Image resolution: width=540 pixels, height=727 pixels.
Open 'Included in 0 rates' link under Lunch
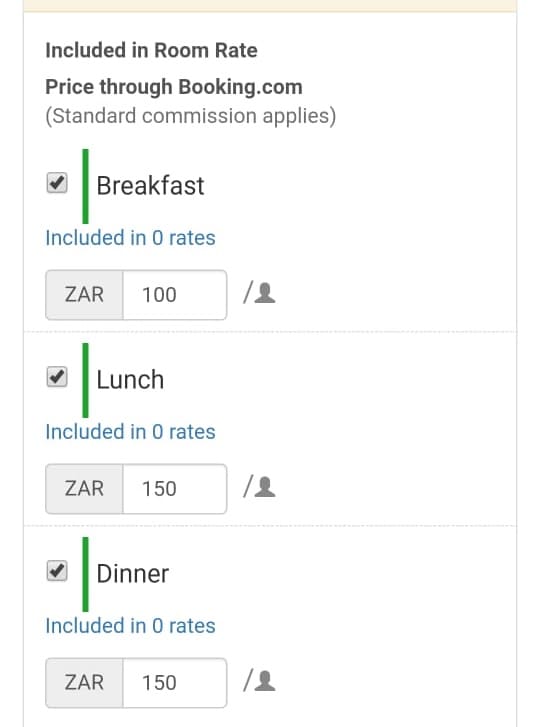(x=130, y=432)
